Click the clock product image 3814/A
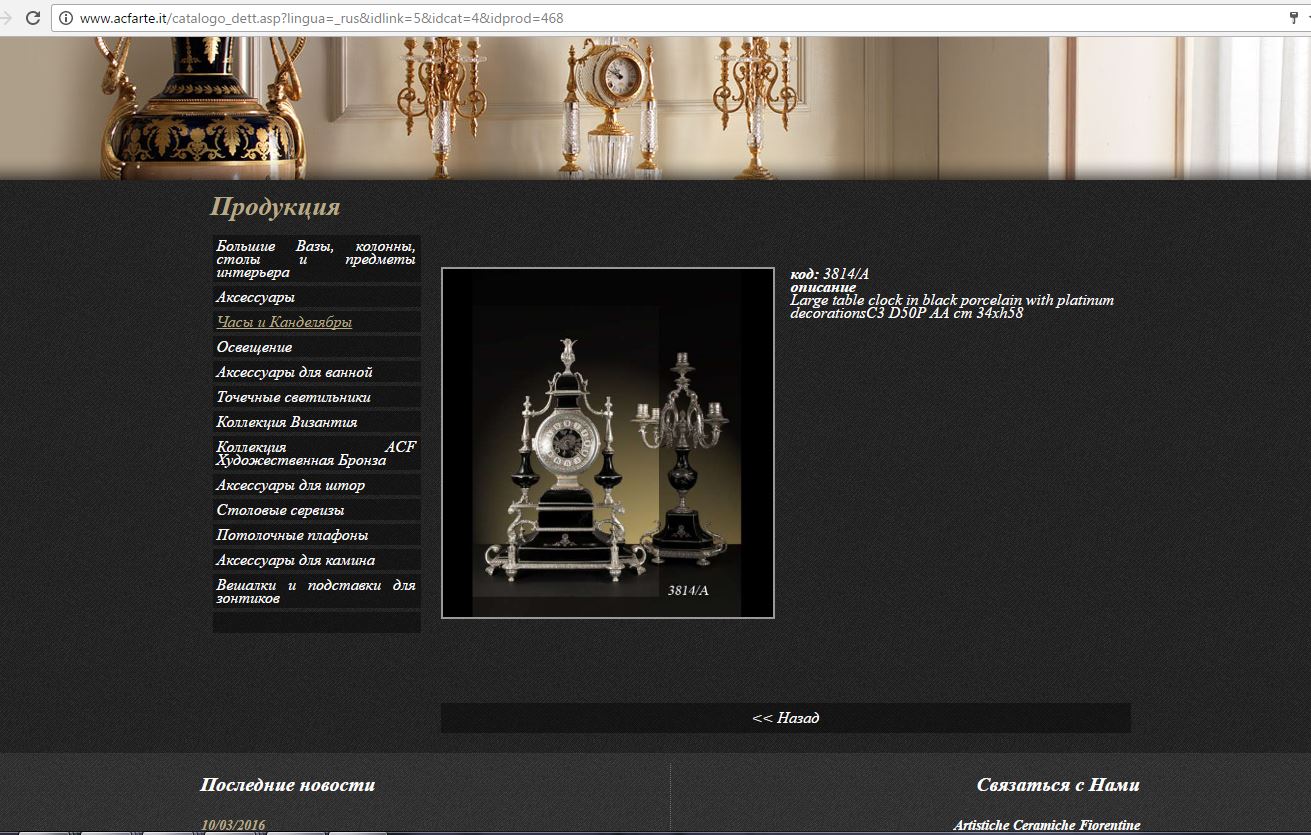Screen dimensions: 1311x835 point(608,443)
